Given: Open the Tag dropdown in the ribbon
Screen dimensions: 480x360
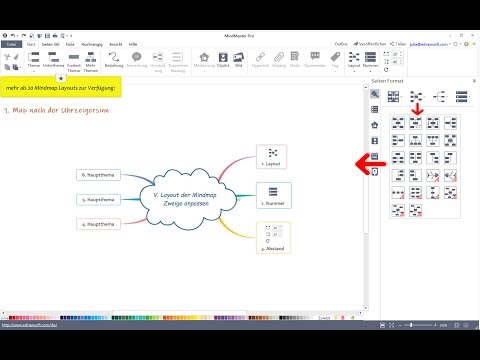Looking at the screenshot, I should tap(335, 71).
